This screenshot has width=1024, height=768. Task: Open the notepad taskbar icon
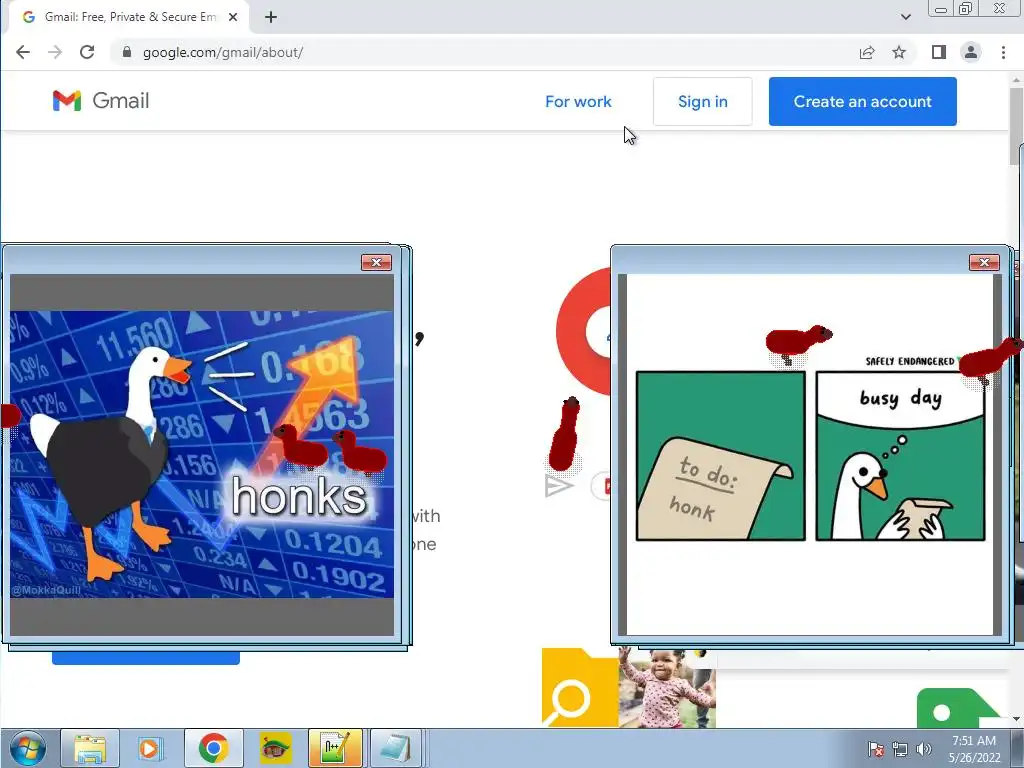[x=396, y=748]
